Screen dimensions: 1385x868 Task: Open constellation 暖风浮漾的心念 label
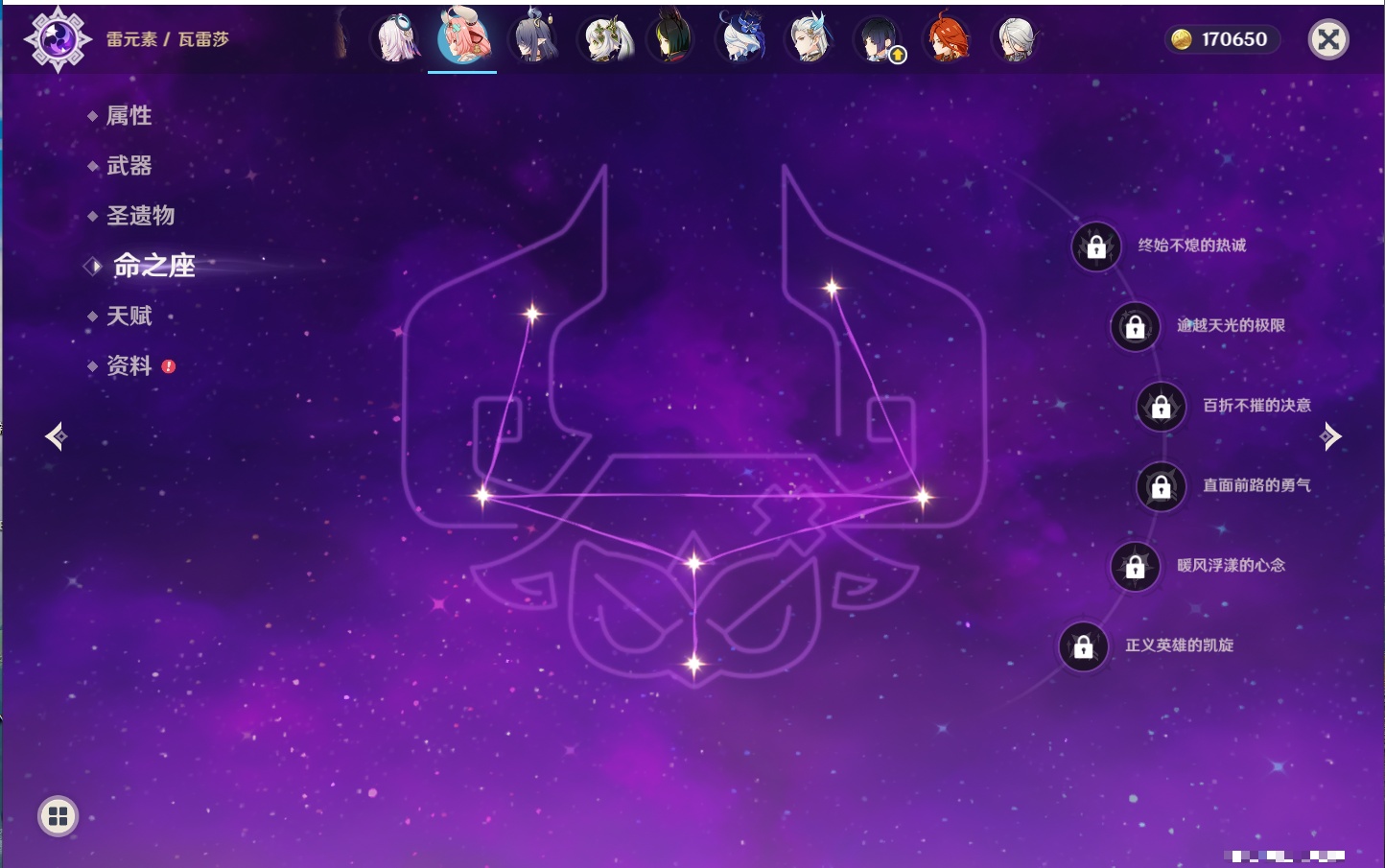click(x=1231, y=565)
